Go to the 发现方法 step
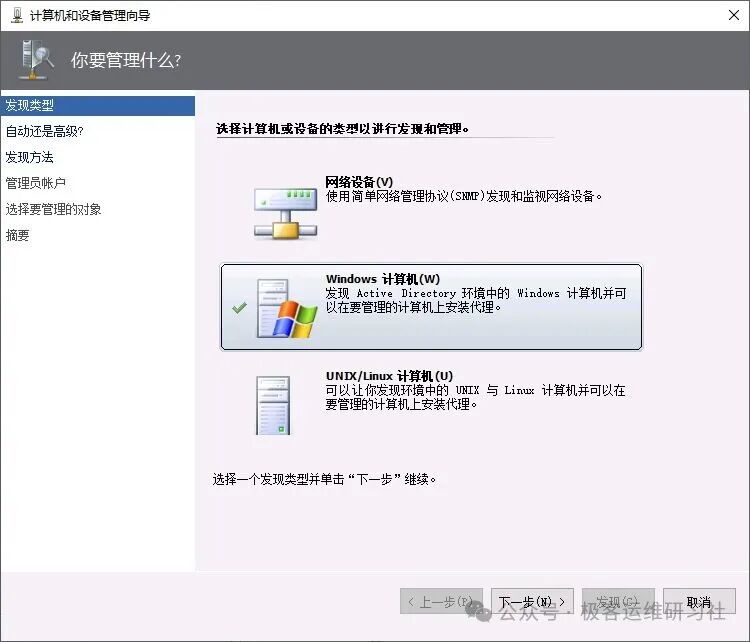 [30, 157]
